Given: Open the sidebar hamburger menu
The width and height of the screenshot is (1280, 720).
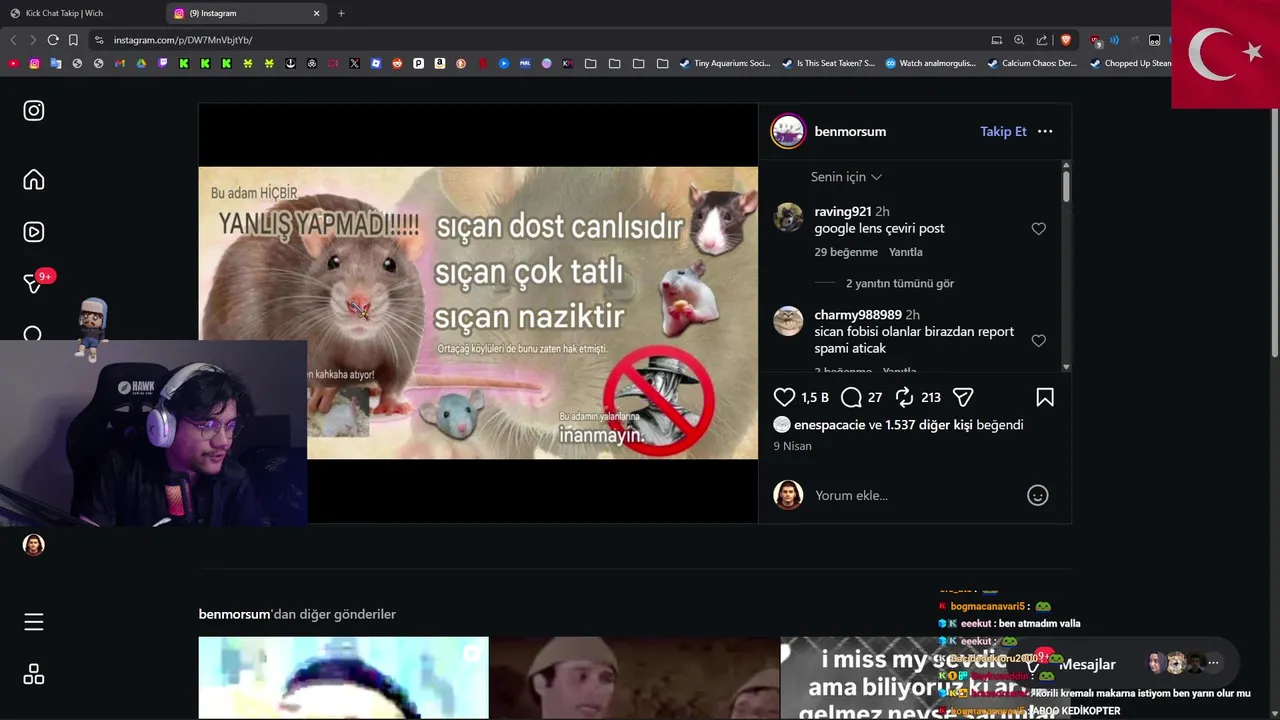Looking at the screenshot, I should point(34,622).
